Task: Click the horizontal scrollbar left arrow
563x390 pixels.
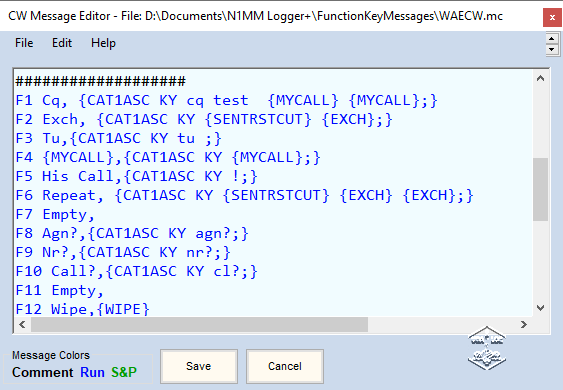Action: click(22, 325)
